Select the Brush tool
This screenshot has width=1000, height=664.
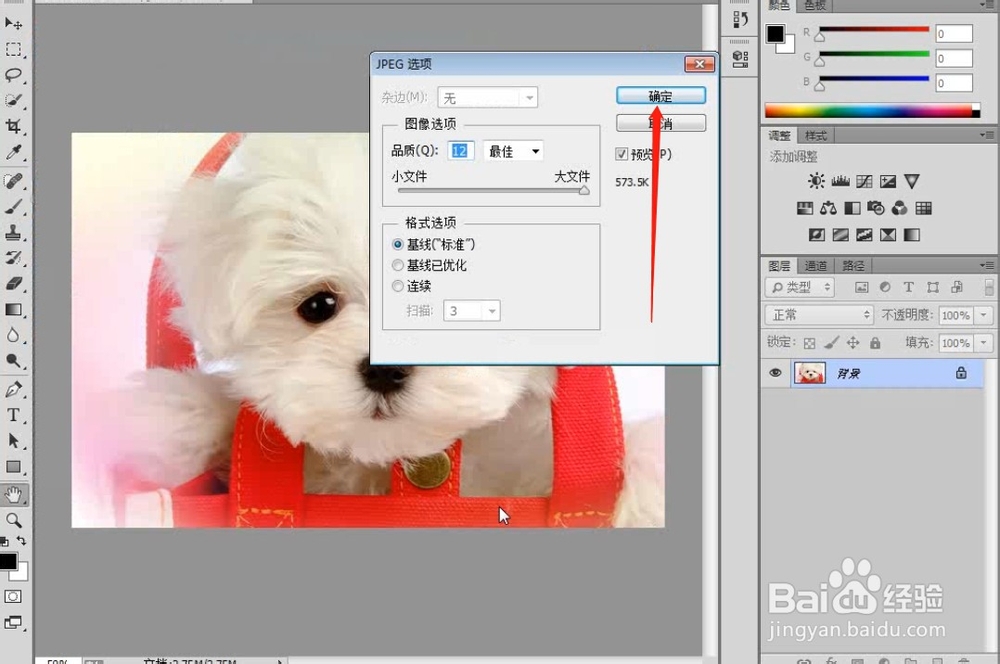[13, 207]
